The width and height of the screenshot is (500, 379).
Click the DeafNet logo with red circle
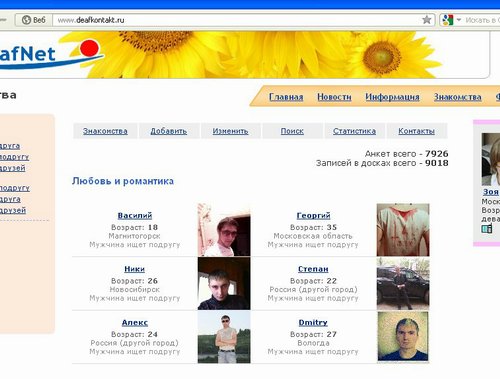coord(50,54)
